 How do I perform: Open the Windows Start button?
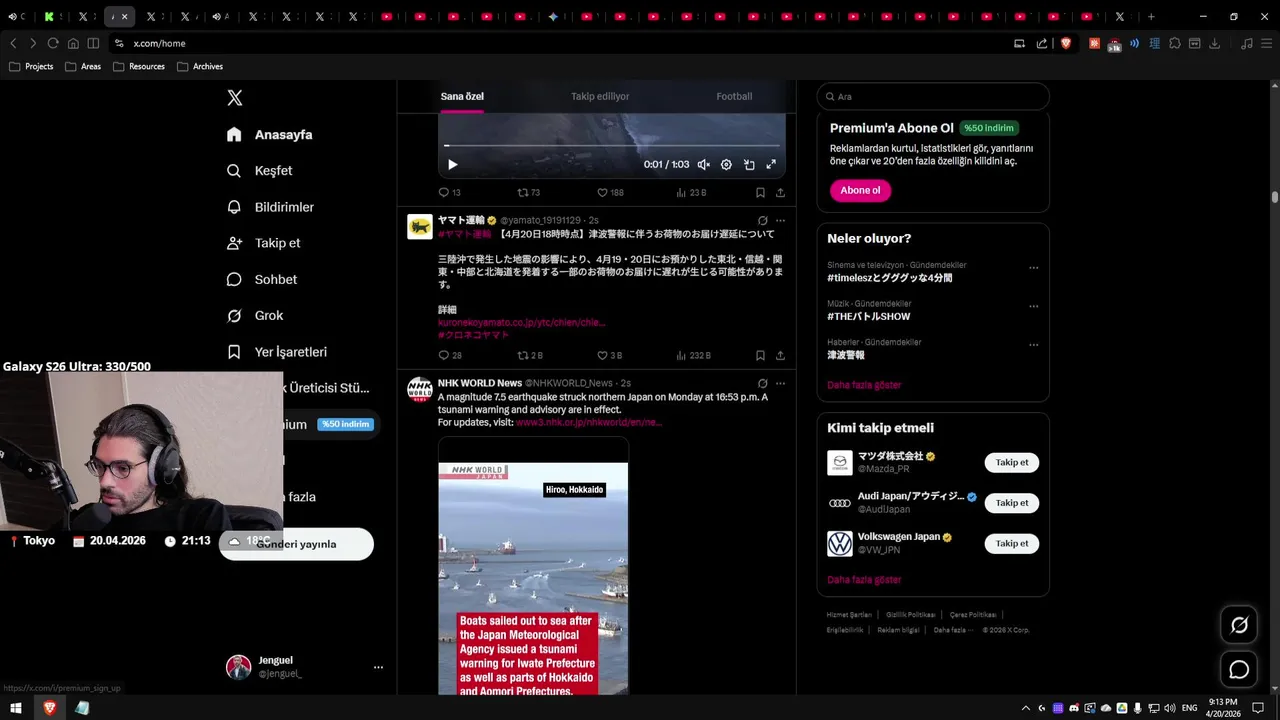click(16, 708)
